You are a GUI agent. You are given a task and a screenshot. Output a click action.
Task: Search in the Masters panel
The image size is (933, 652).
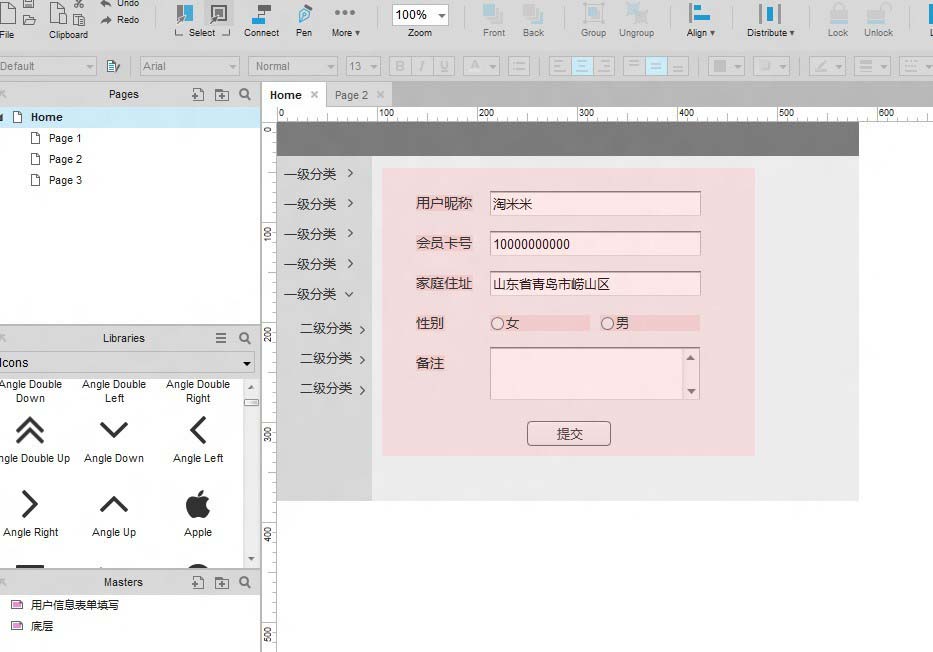pyautogui.click(x=245, y=582)
